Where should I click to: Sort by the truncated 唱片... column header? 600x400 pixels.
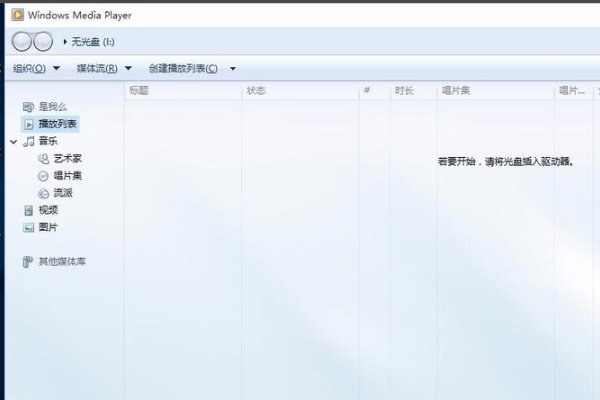(x=573, y=91)
